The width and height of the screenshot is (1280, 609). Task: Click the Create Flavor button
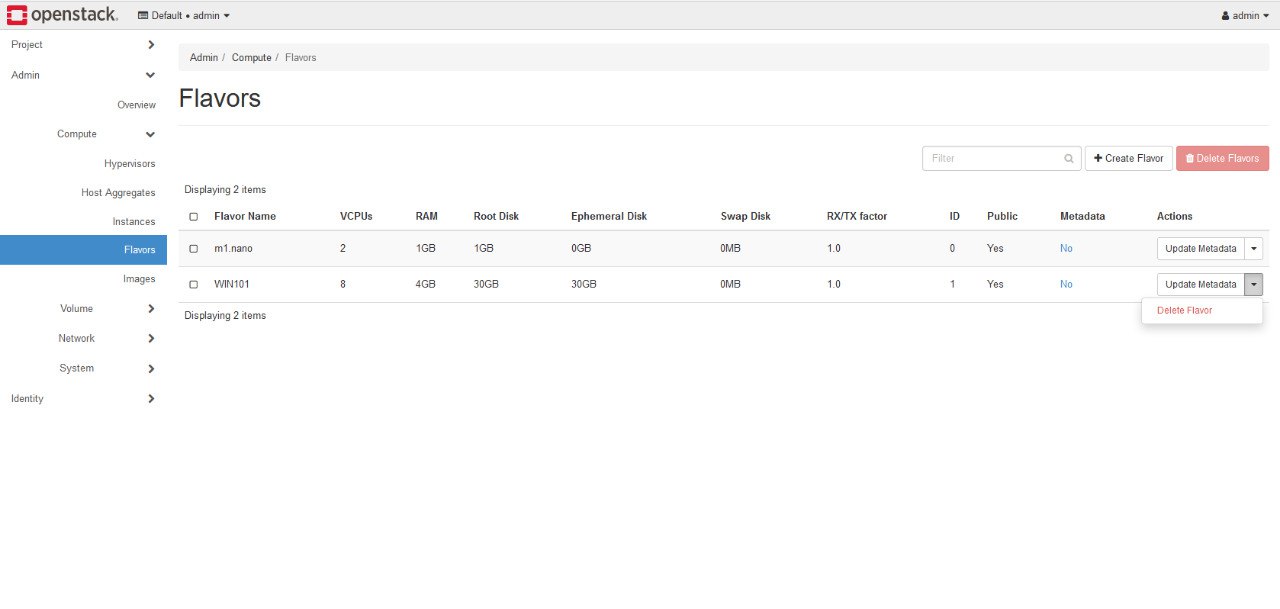pos(1128,159)
